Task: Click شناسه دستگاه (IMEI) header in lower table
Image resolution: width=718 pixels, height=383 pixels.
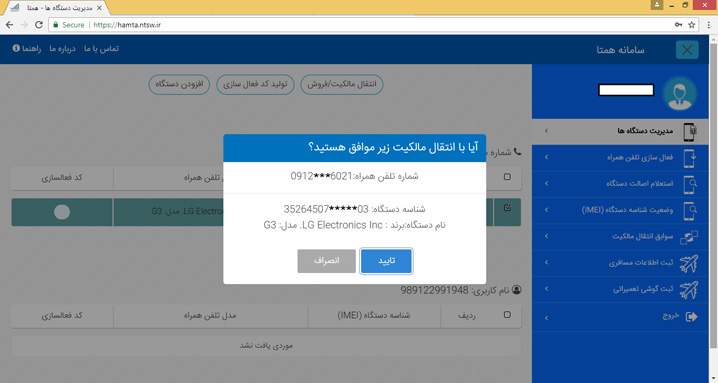Action: click(374, 315)
